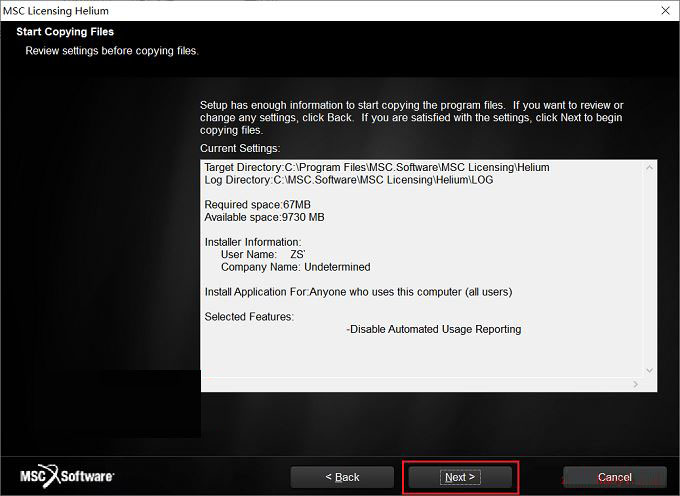The height and width of the screenshot is (496, 680).
Task: Cancel the MSC Licensing Helium setup
Action: pyautogui.click(x=615, y=477)
